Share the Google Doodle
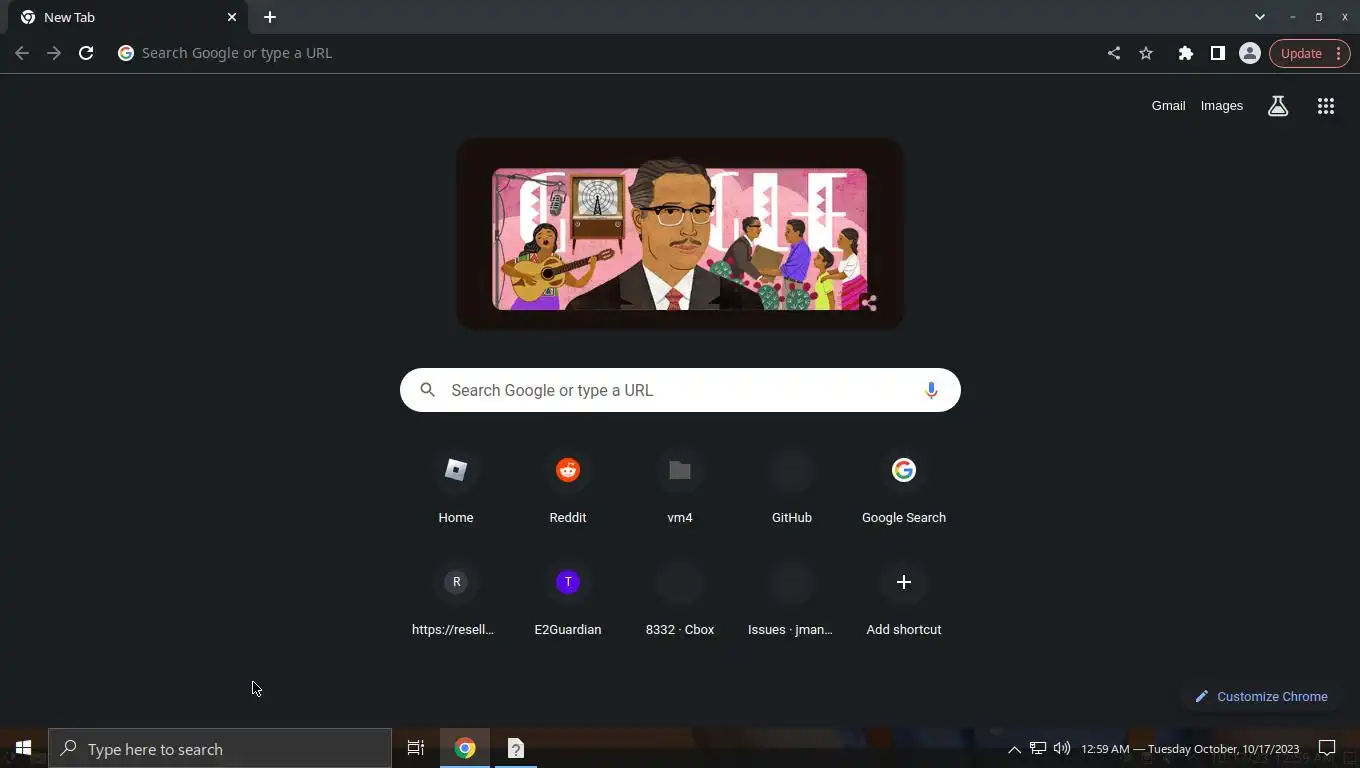Image resolution: width=1360 pixels, height=768 pixels. (869, 302)
